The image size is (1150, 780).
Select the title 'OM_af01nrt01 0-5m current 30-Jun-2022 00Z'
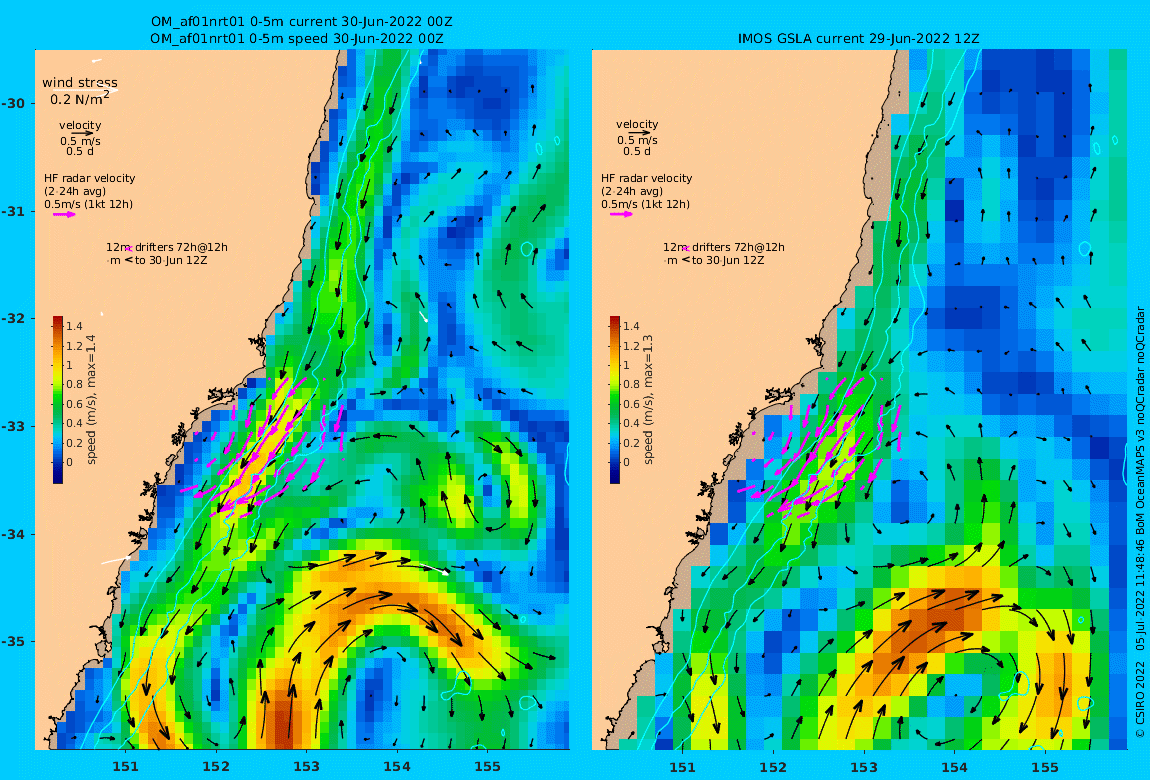coord(302,22)
